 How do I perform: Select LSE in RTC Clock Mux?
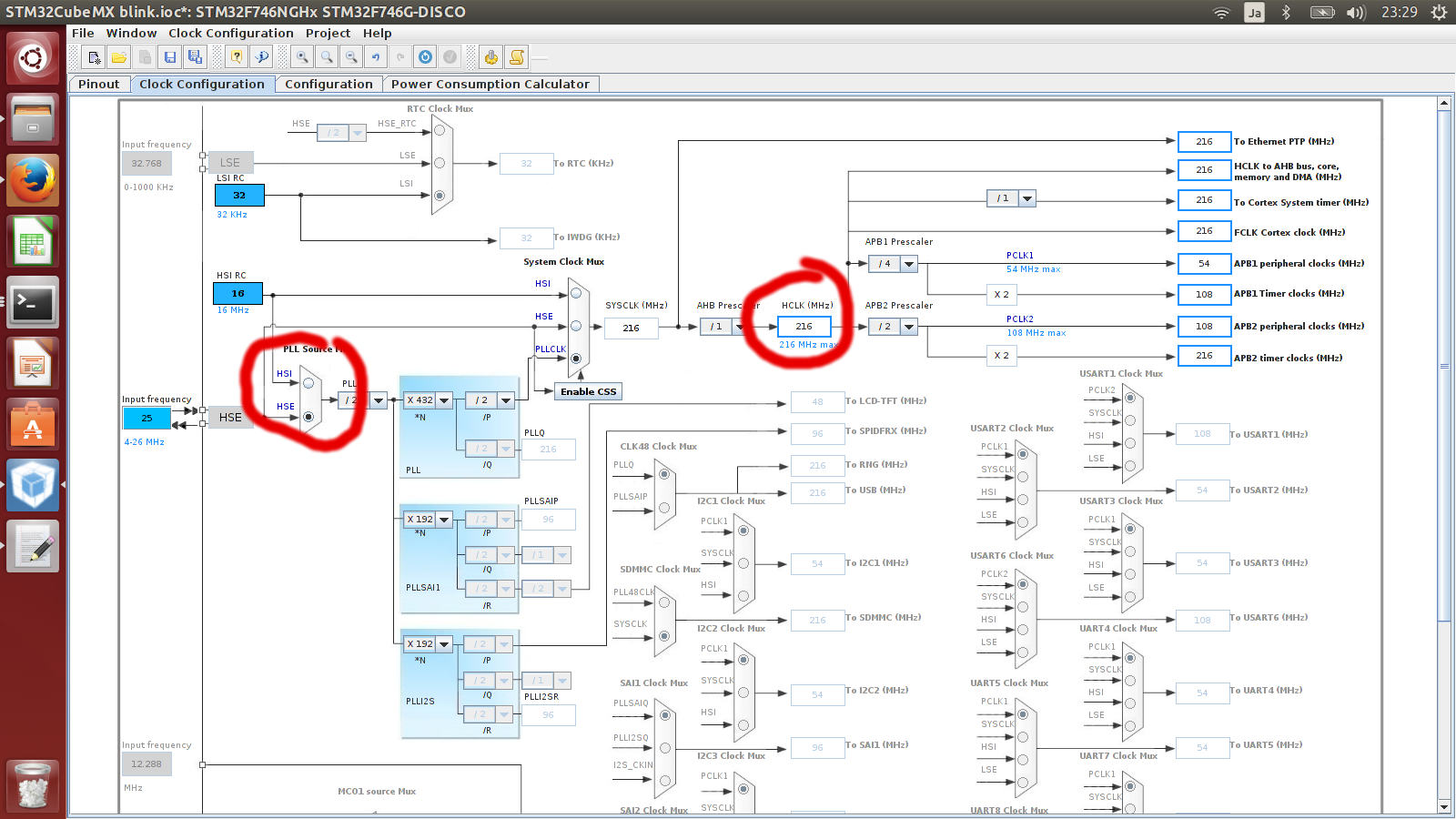pos(440,163)
